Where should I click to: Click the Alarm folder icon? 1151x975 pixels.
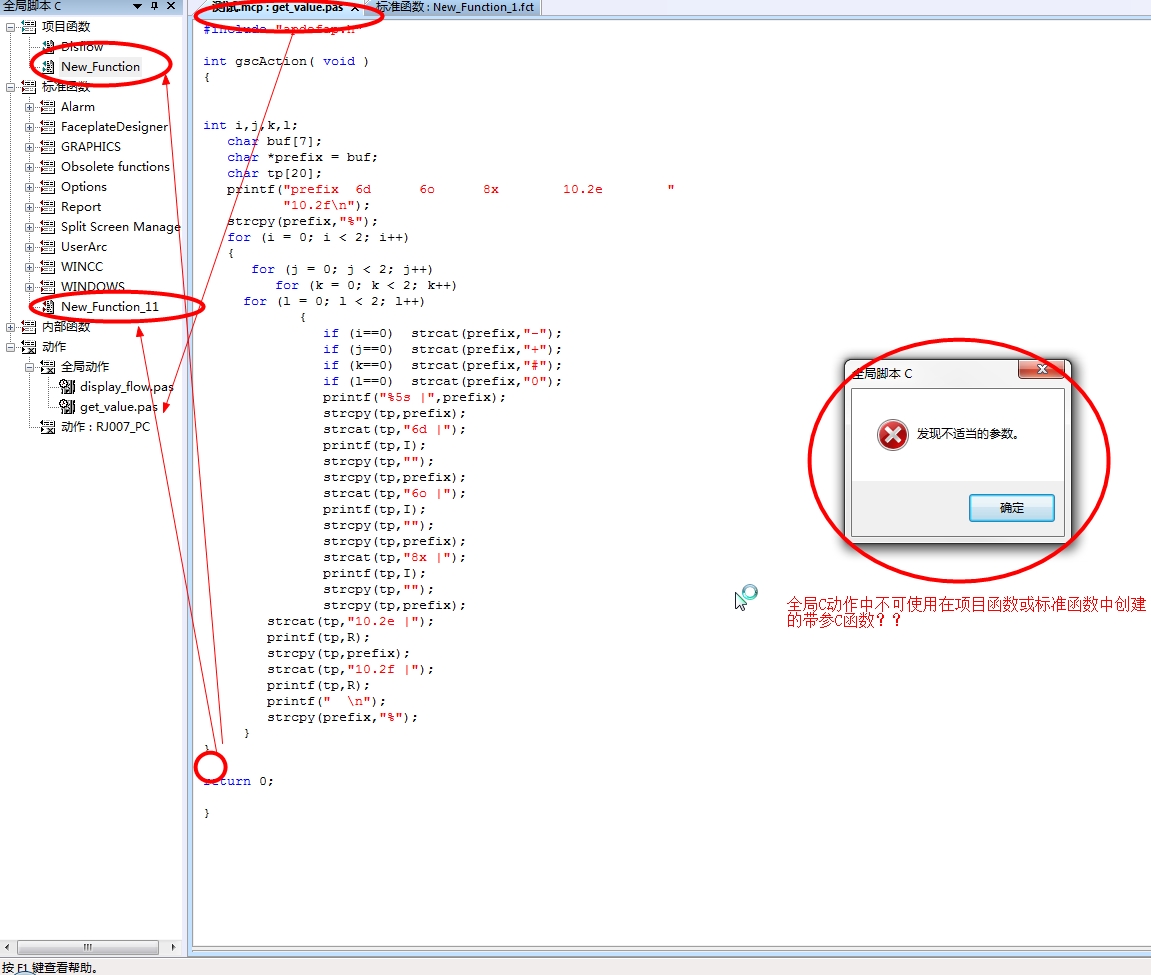pos(48,107)
